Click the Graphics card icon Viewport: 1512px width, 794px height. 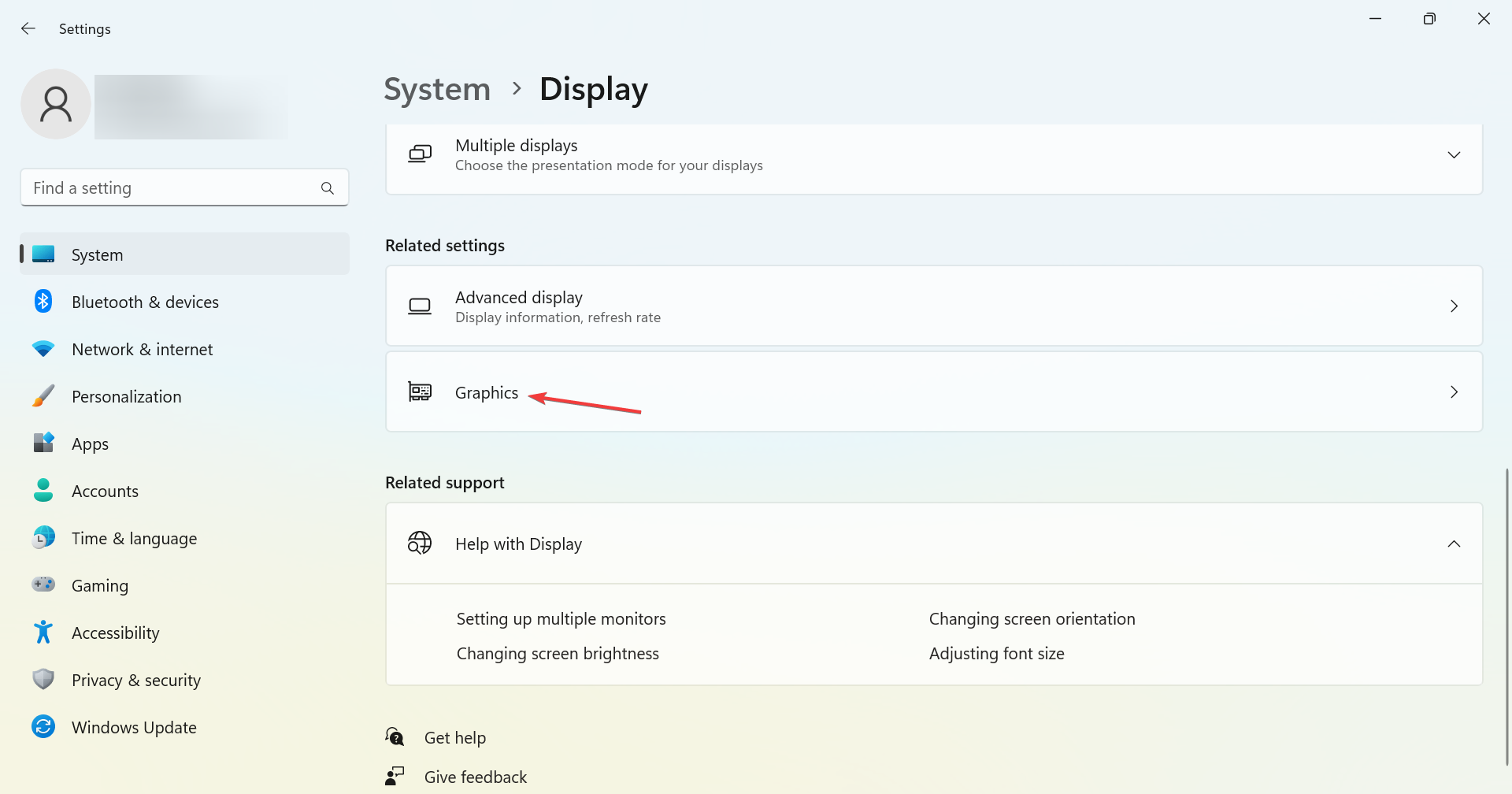pos(420,391)
